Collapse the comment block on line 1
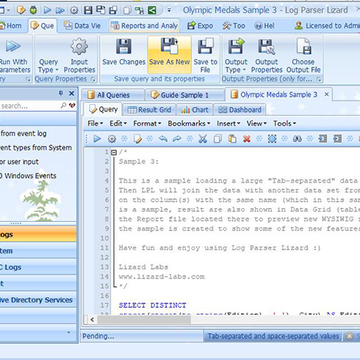The width and height of the screenshot is (360, 360). tap(114, 152)
